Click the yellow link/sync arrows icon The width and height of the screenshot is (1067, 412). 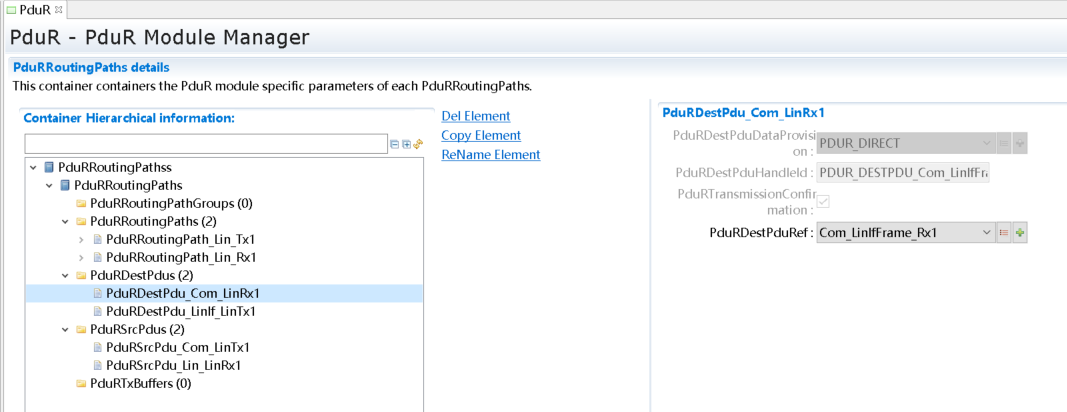tap(418, 145)
